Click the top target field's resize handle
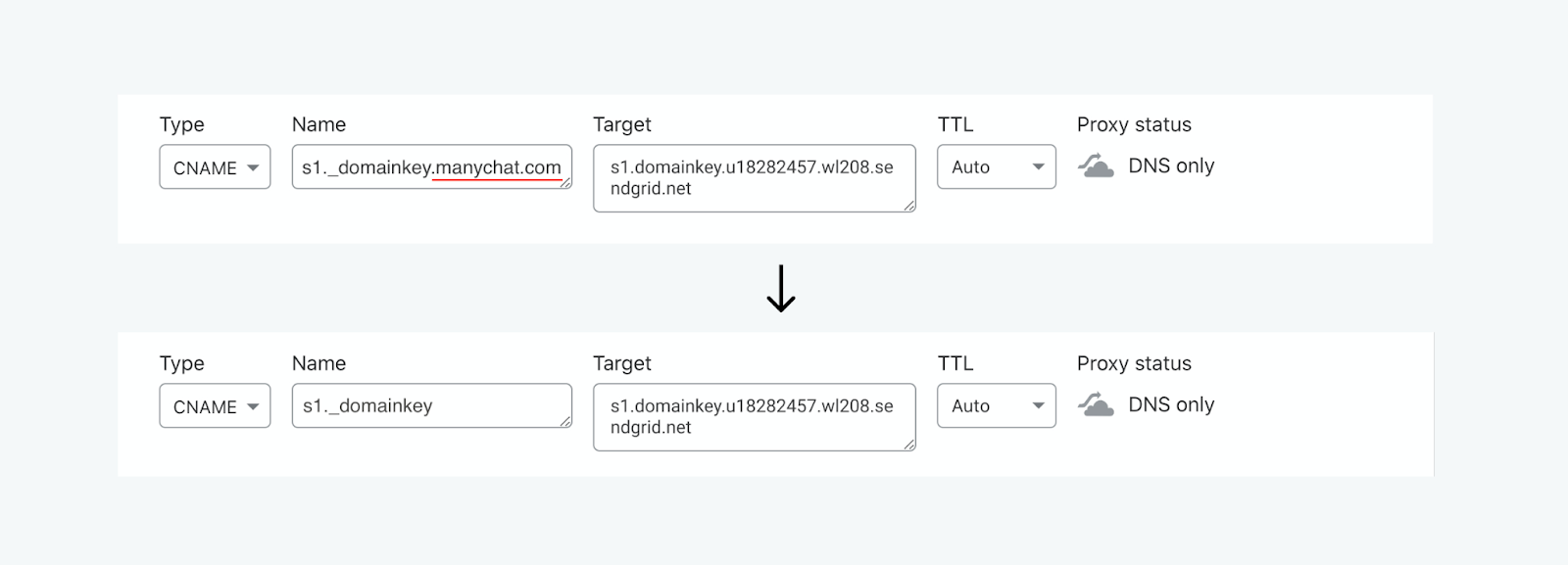The width and height of the screenshot is (1568, 565). 909,206
